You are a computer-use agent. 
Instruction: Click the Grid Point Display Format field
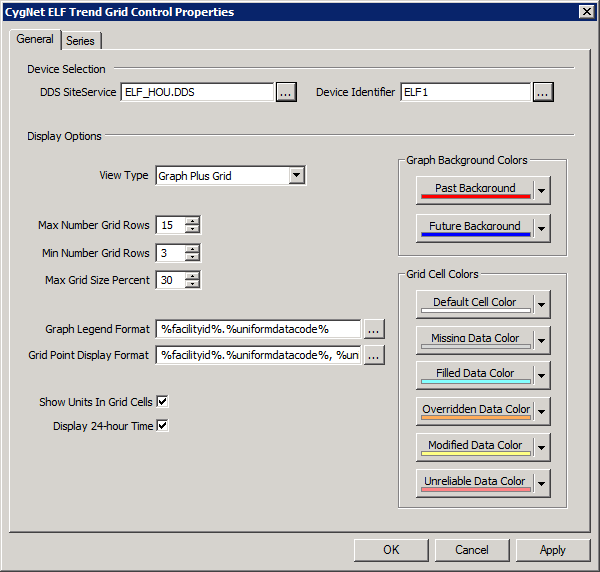(x=258, y=355)
